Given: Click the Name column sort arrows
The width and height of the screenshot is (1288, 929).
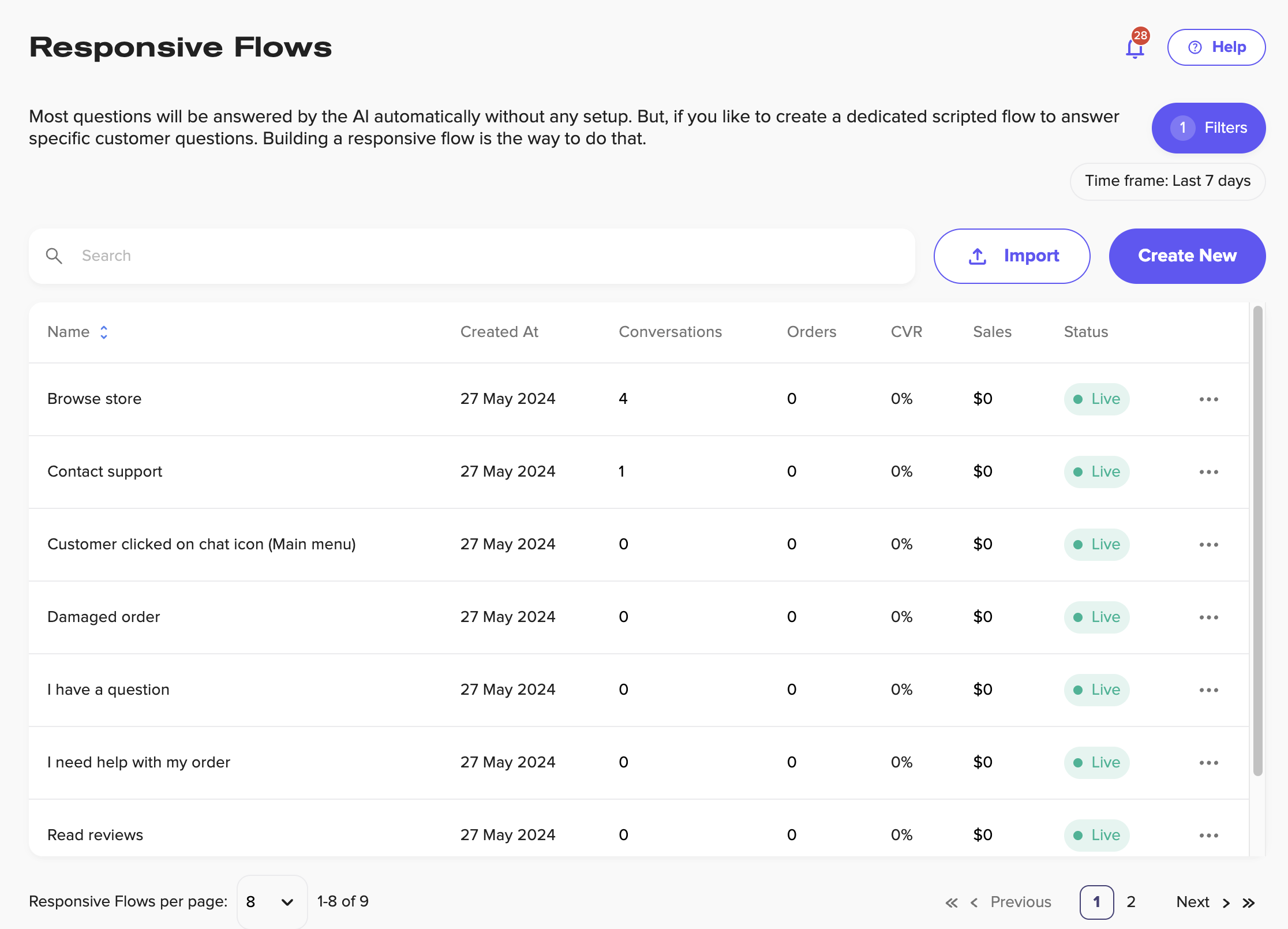Looking at the screenshot, I should point(104,332).
